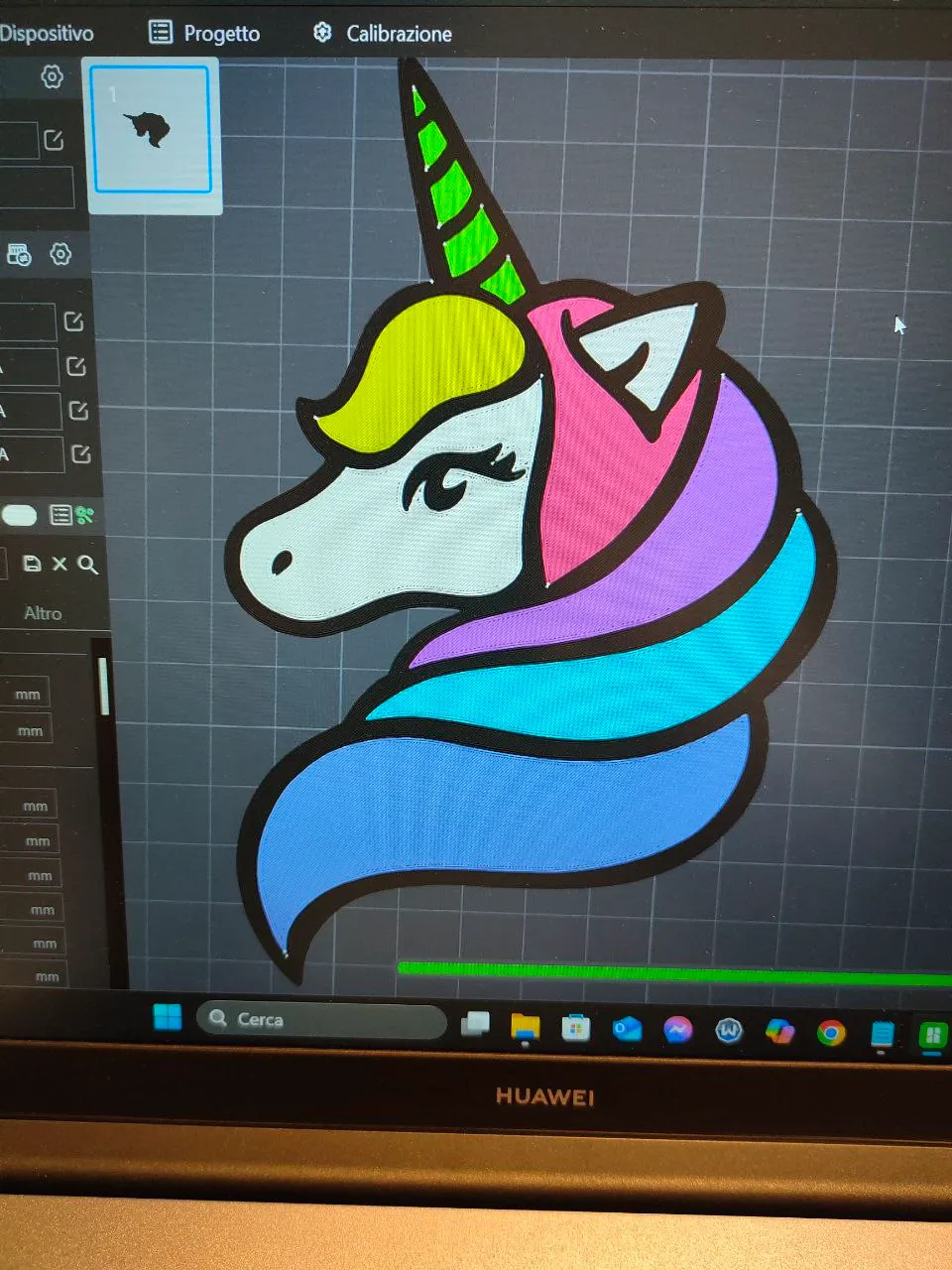This screenshot has width=952, height=1270.
Task: Open the Cerca search box in the taskbar
Action: coord(319,1018)
